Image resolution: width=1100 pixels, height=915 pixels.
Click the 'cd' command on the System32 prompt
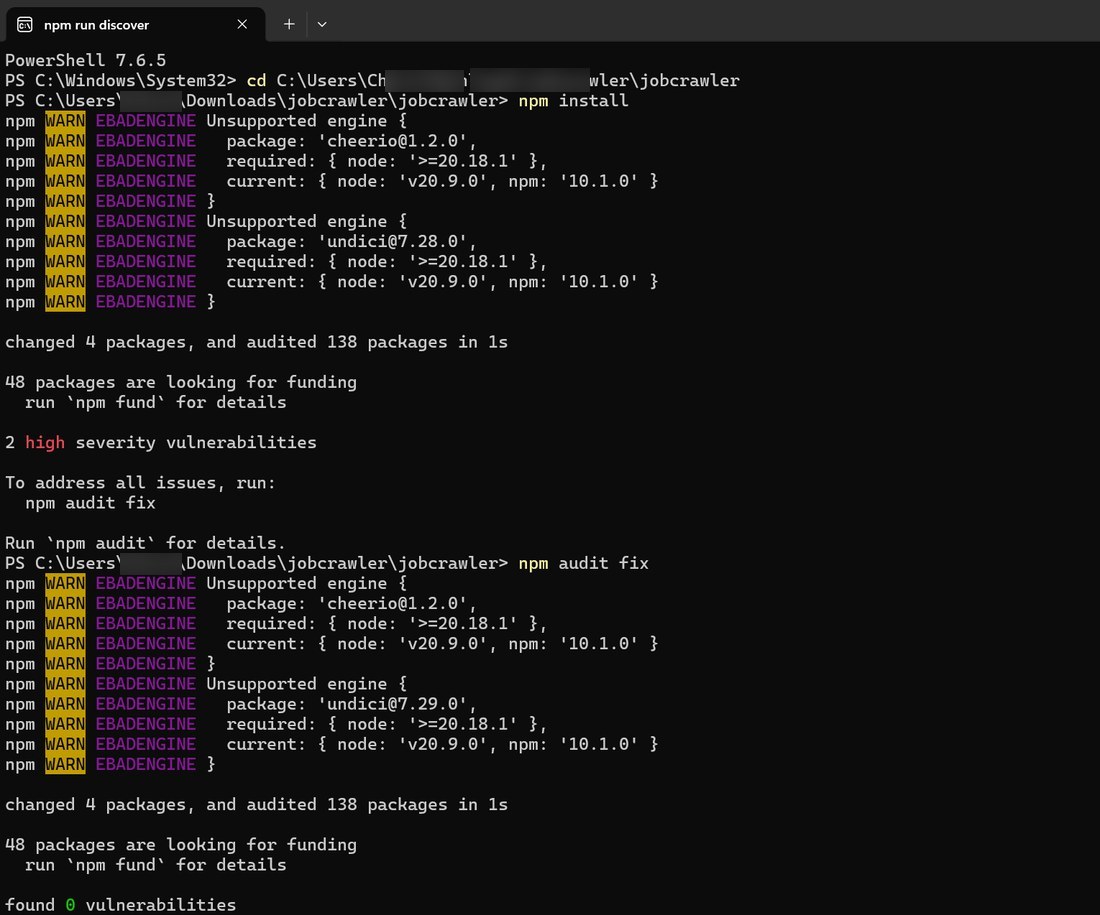[x=256, y=81]
